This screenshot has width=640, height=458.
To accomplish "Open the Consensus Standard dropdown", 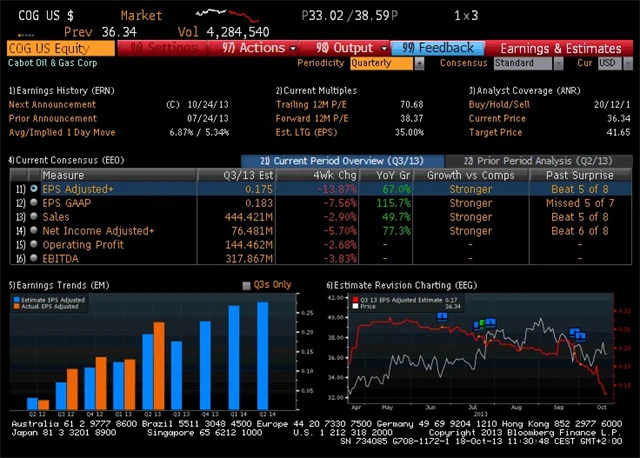I will pos(558,63).
